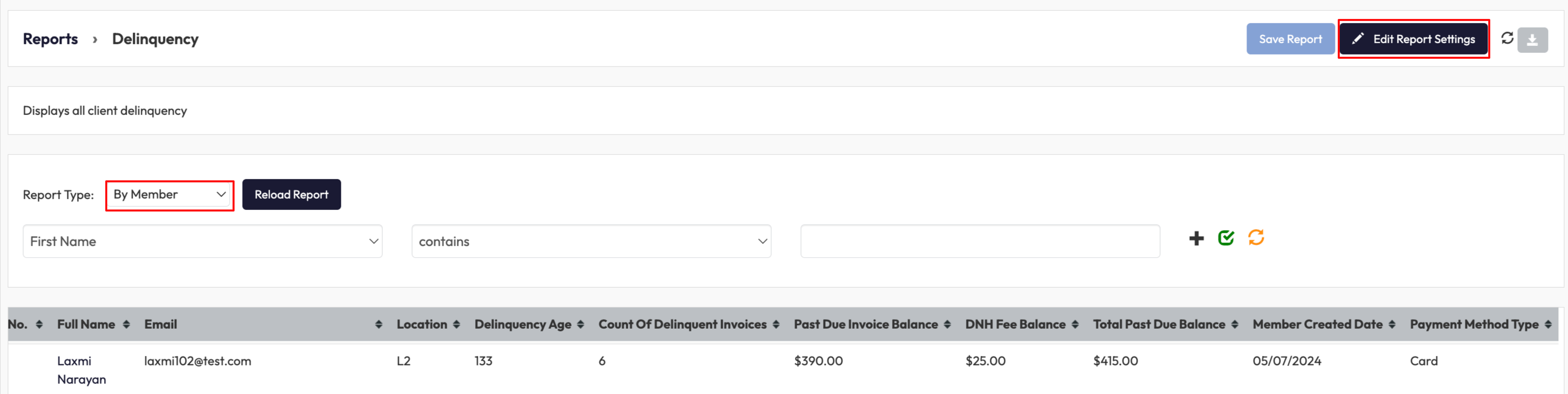Click the $415.00 total balance cell
Screen dimensions: 1568x394
tap(1116, 361)
